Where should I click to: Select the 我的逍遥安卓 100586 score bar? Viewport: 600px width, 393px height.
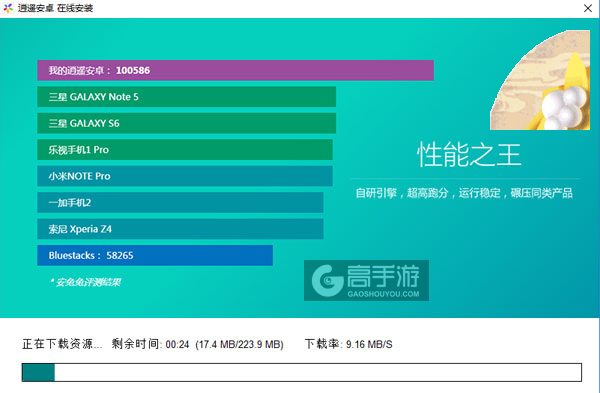tap(235, 70)
